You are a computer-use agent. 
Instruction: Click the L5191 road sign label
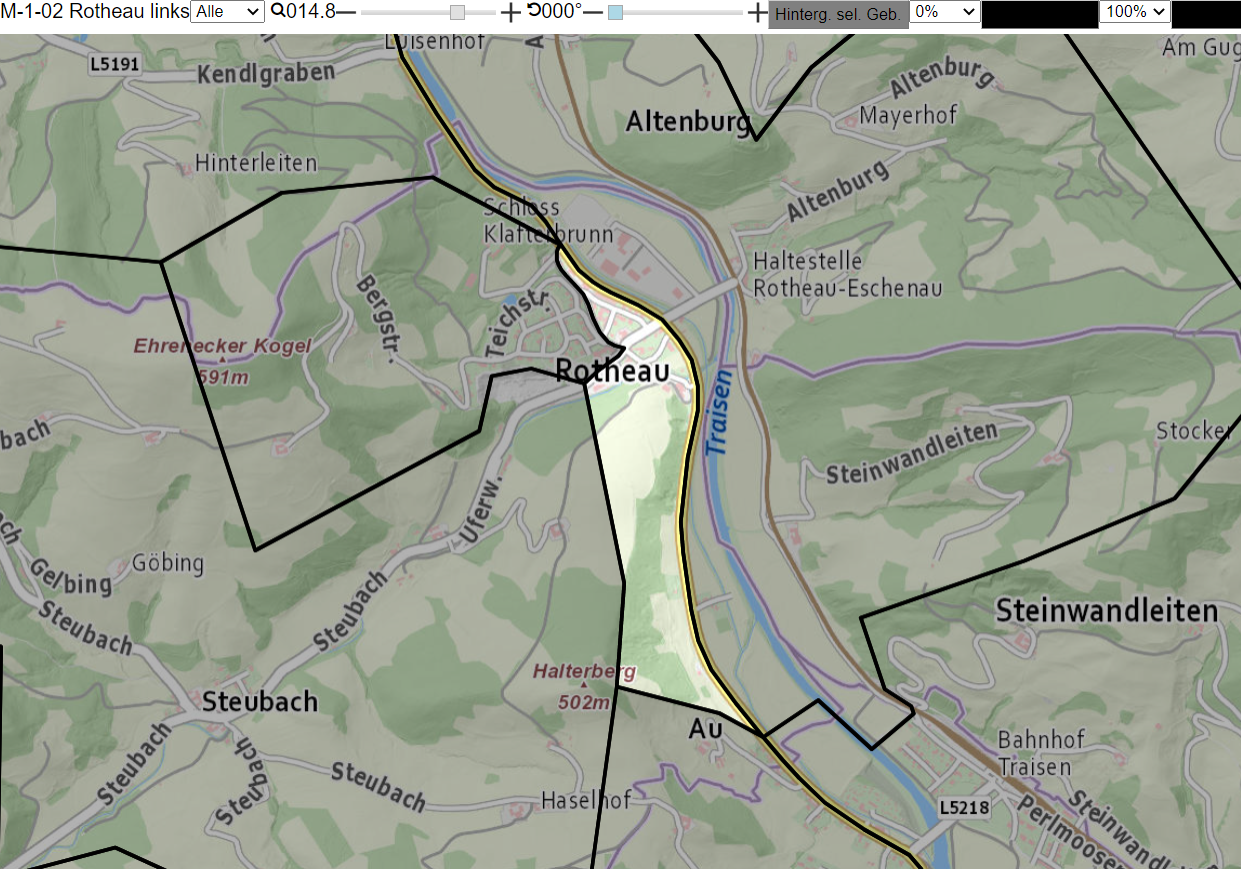tap(114, 65)
